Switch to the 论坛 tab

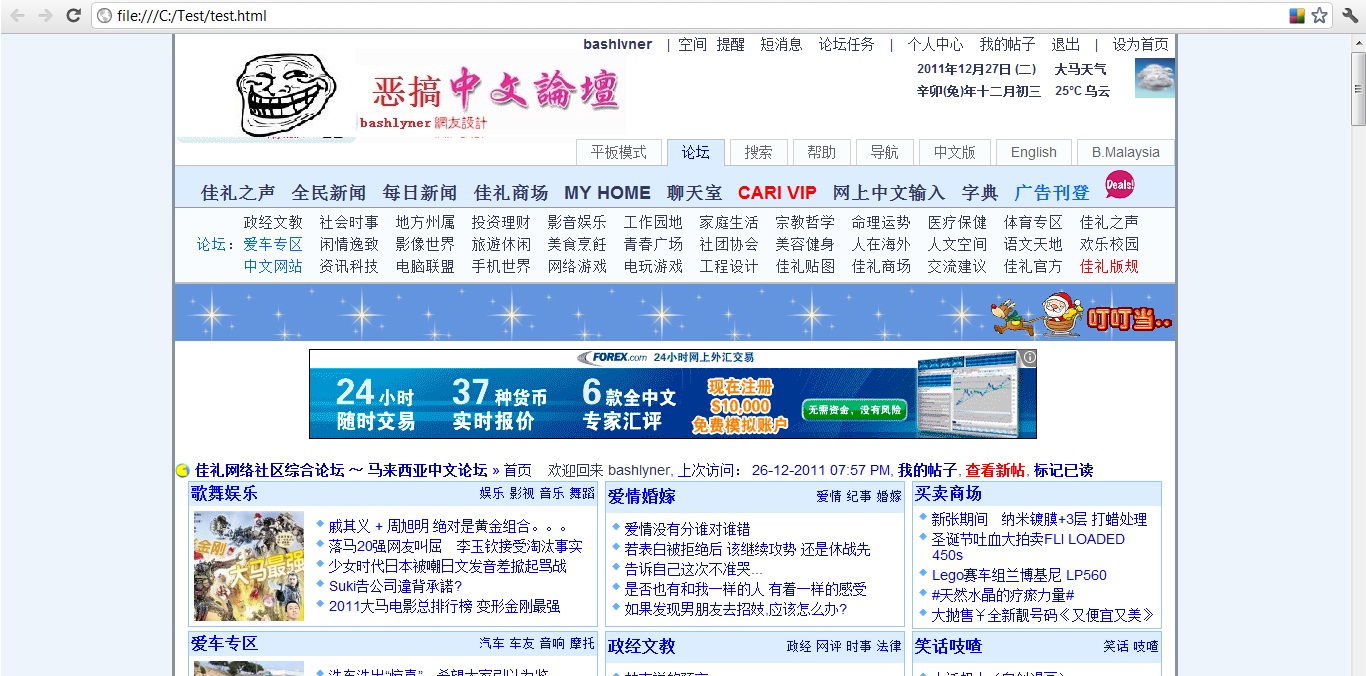click(x=696, y=152)
